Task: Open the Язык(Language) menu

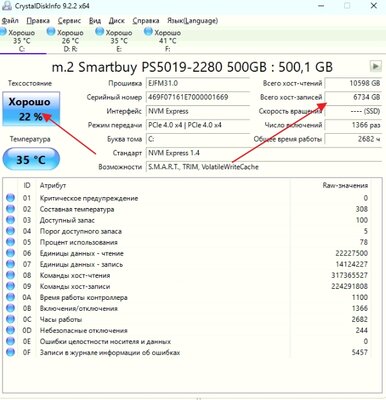Action: click(192, 21)
